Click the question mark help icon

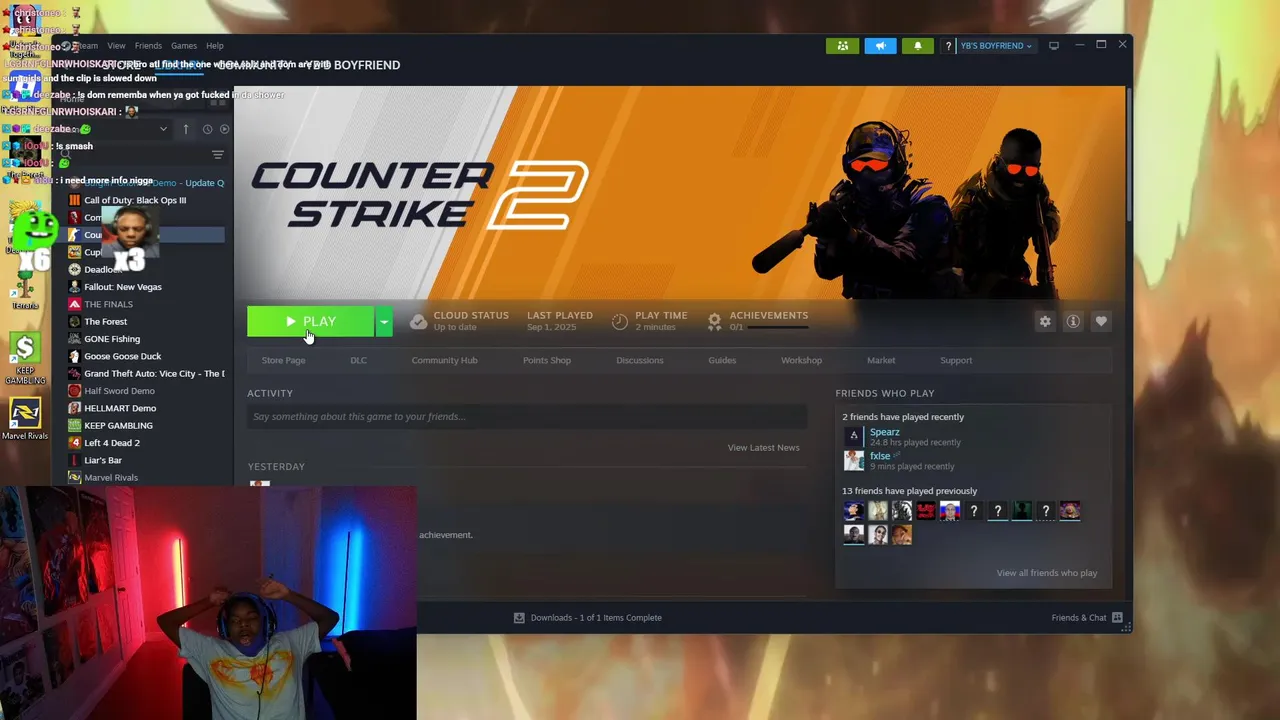point(948,46)
